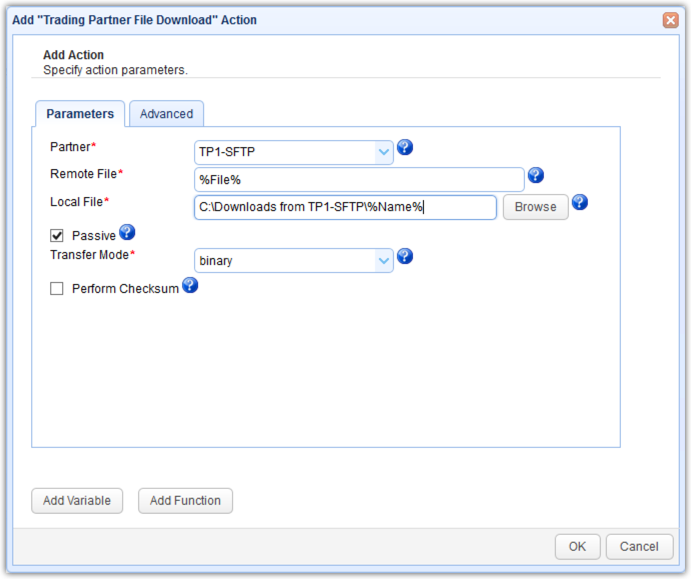
Task: Click help icon next to Transfer Mode
Action: click(x=405, y=257)
